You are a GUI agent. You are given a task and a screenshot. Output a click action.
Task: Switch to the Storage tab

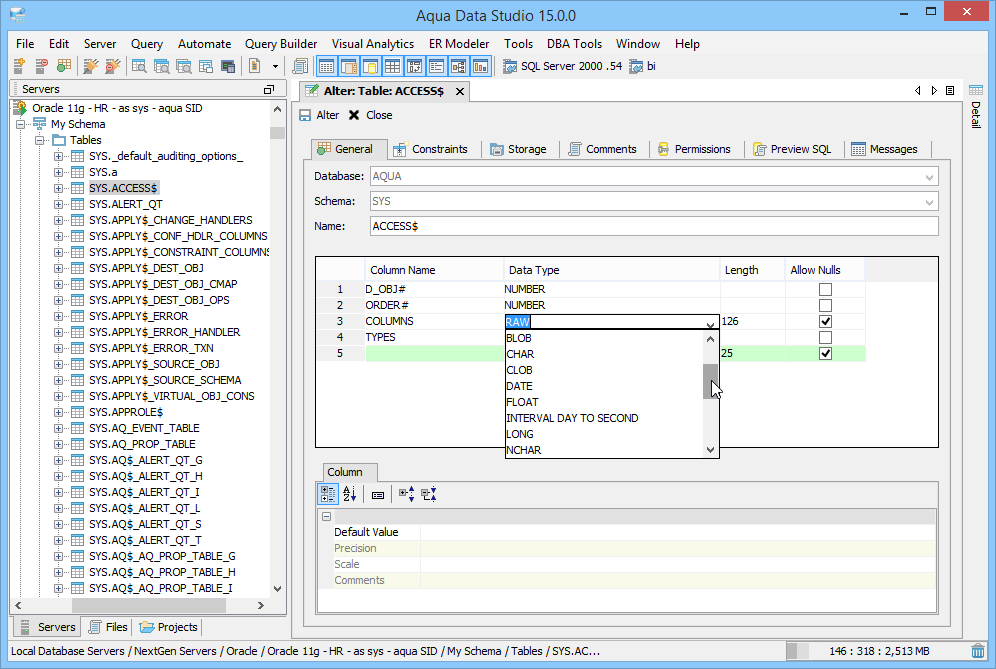(x=518, y=149)
